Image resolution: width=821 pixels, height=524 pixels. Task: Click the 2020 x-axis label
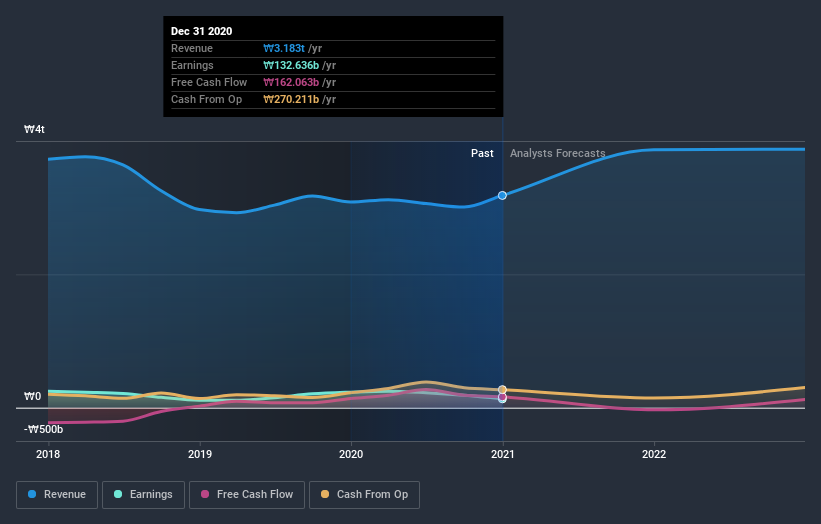coord(351,454)
